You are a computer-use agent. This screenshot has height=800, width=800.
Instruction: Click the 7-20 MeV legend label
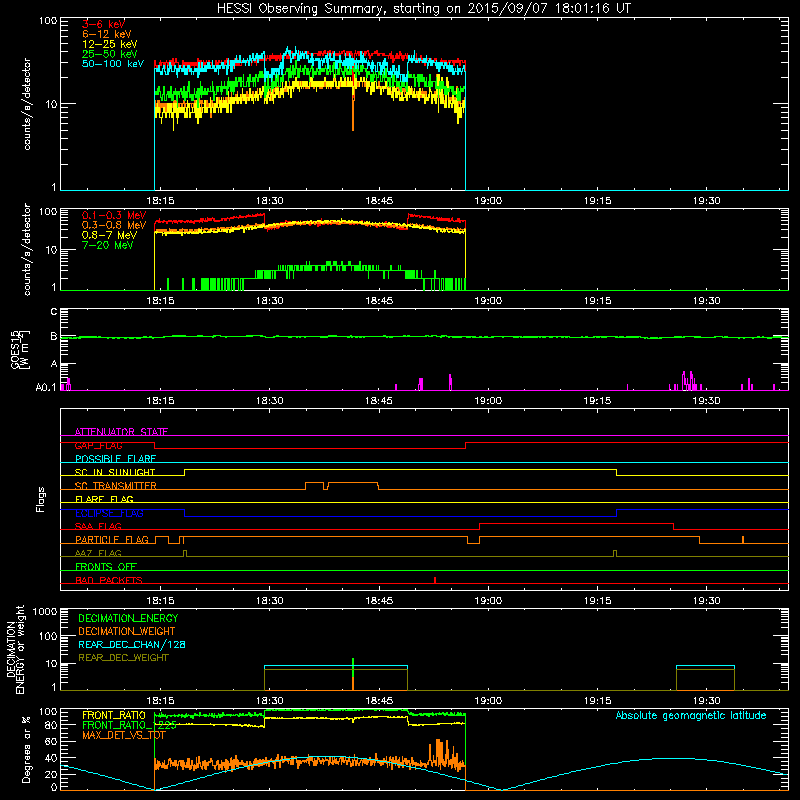coord(108,245)
